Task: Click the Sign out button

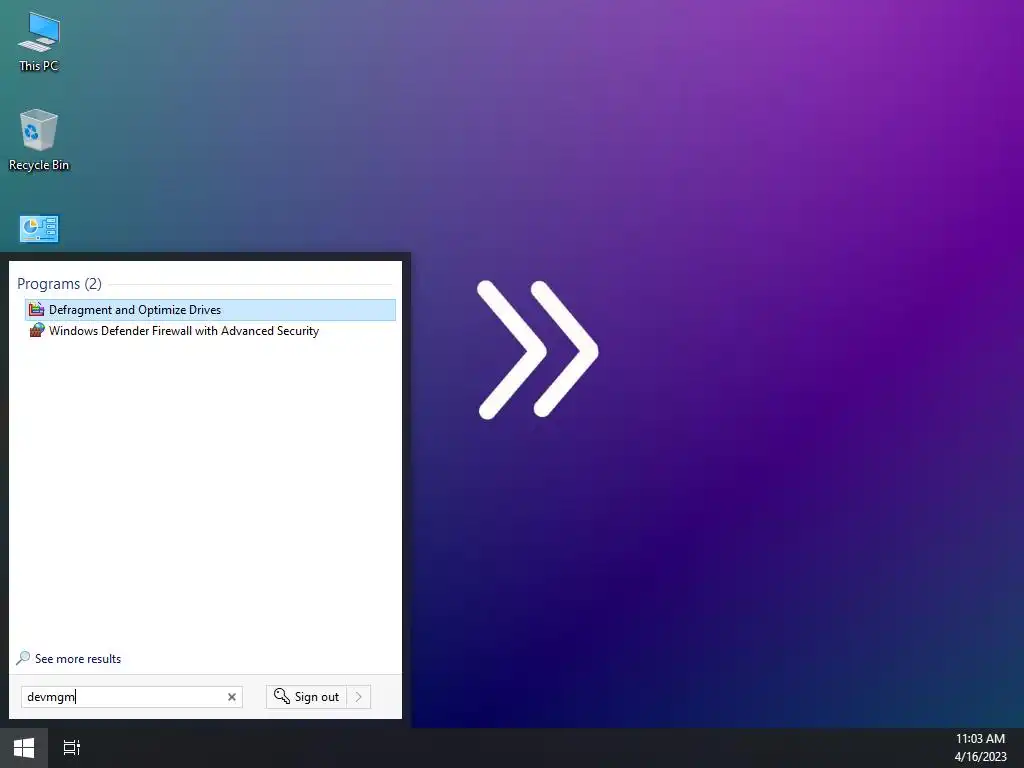Action: [x=306, y=697]
